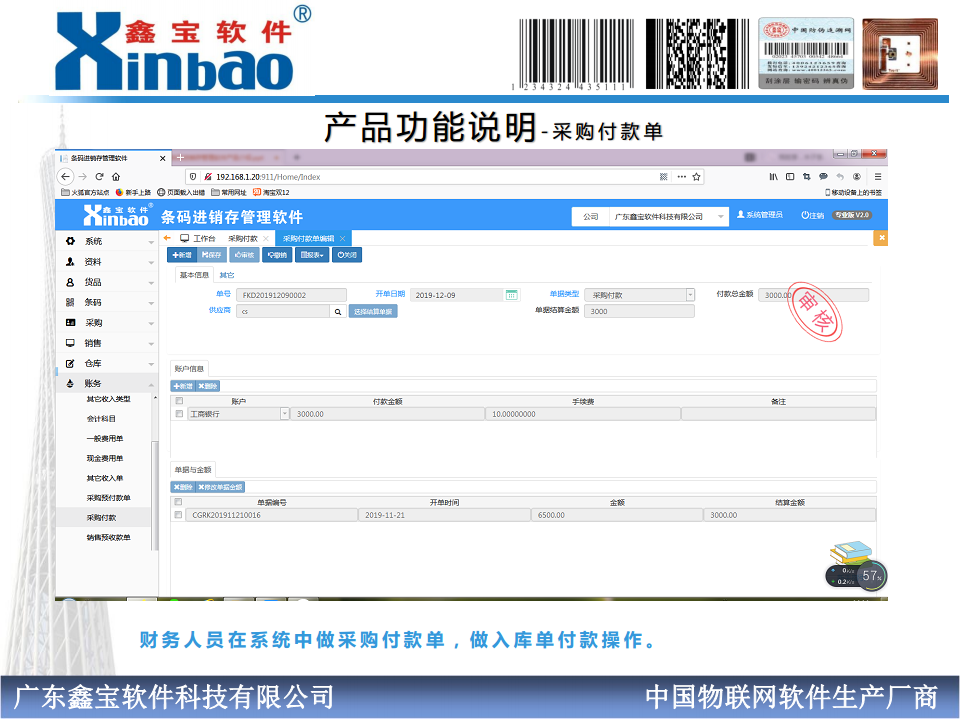Collapse the 账务 sidebar menu
Image resolution: width=960 pixels, height=720 pixels.
(x=108, y=384)
